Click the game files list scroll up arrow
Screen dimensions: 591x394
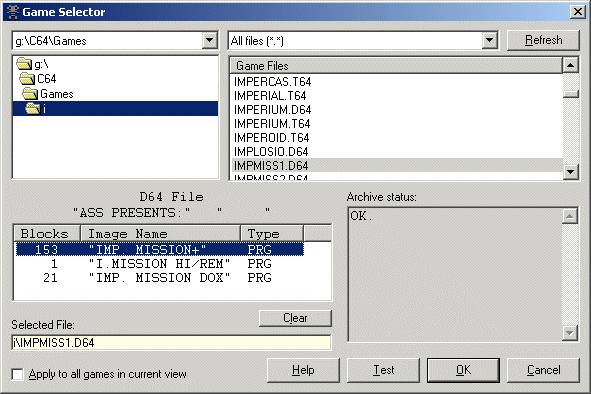(571, 65)
